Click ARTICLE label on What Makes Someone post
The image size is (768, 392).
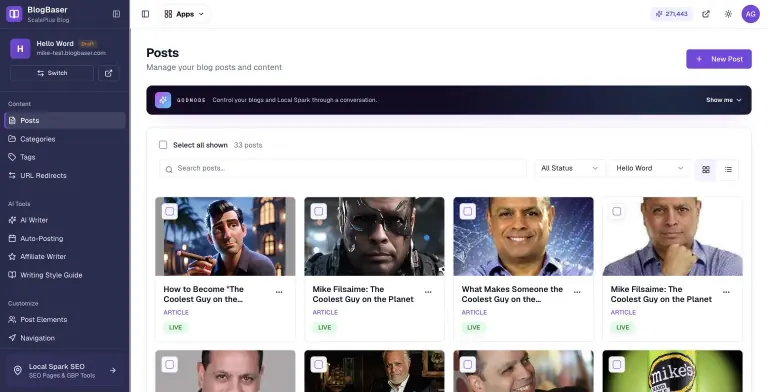(474, 312)
